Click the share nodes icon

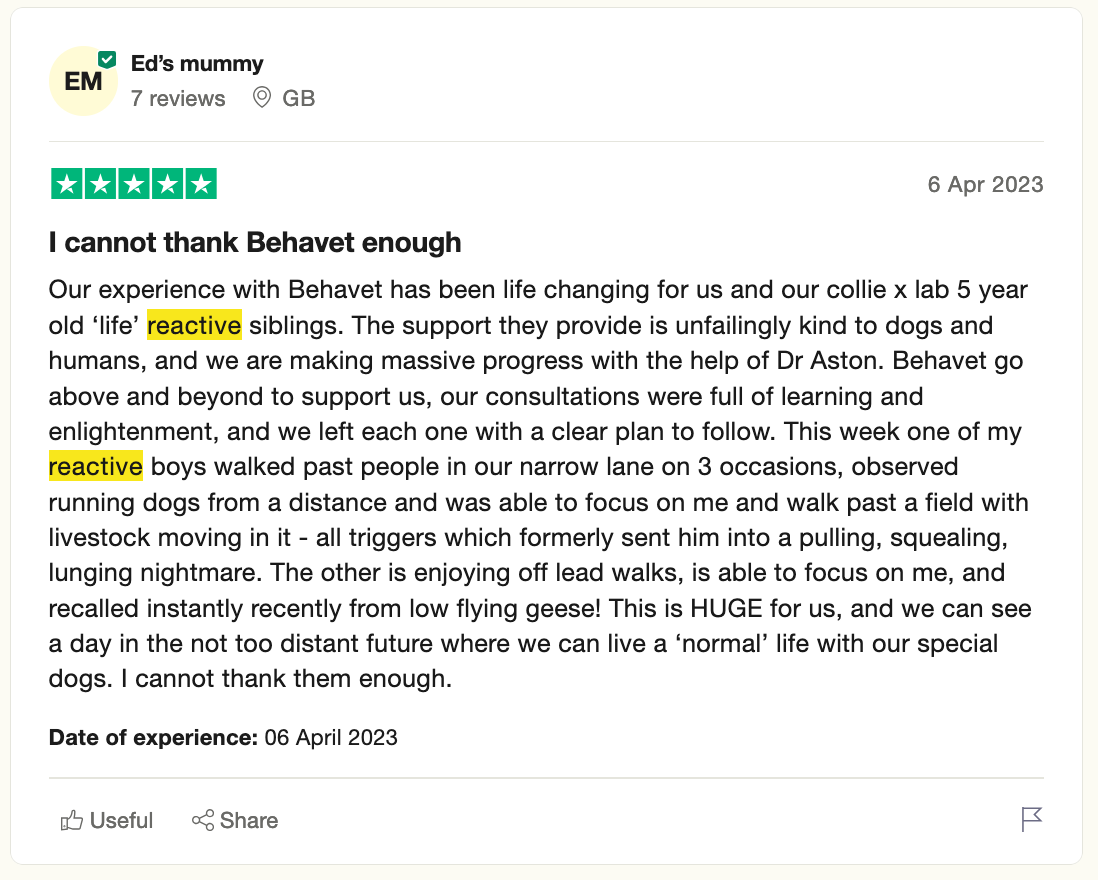click(203, 820)
